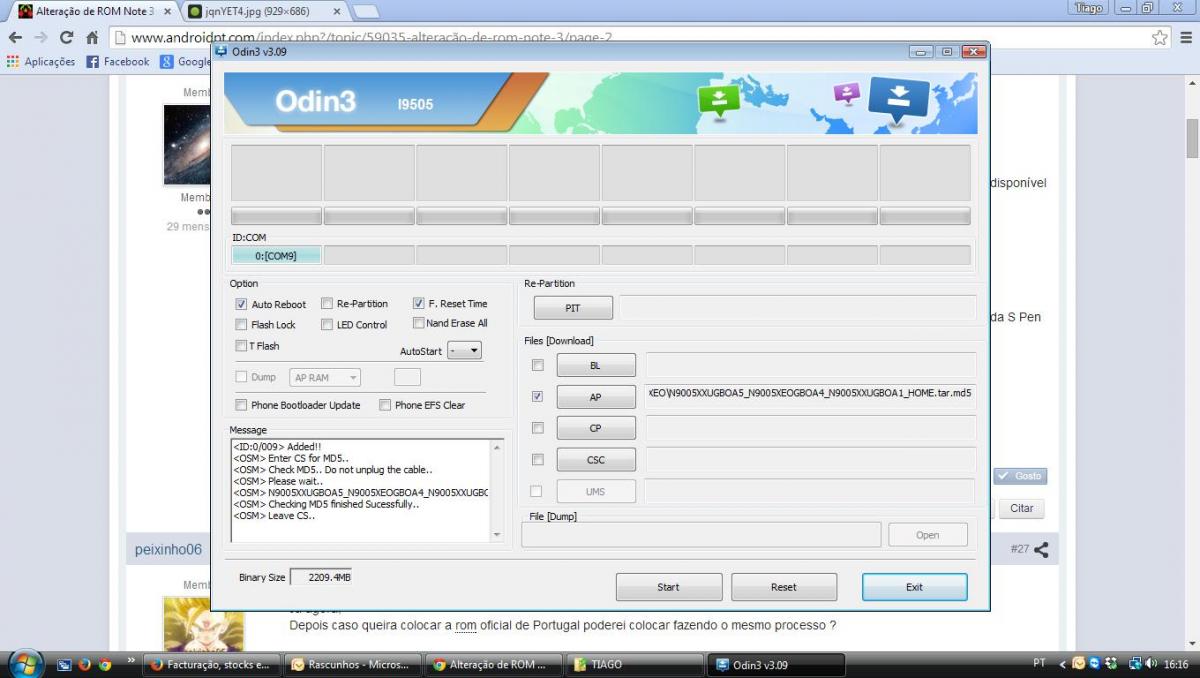Tick Nand Erase All checkbox

tap(418, 323)
